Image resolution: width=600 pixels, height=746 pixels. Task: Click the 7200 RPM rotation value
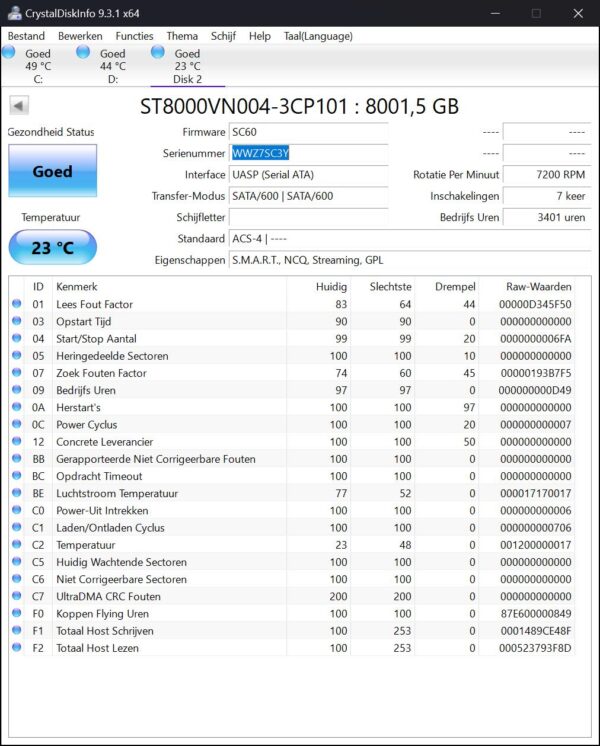pos(547,175)
